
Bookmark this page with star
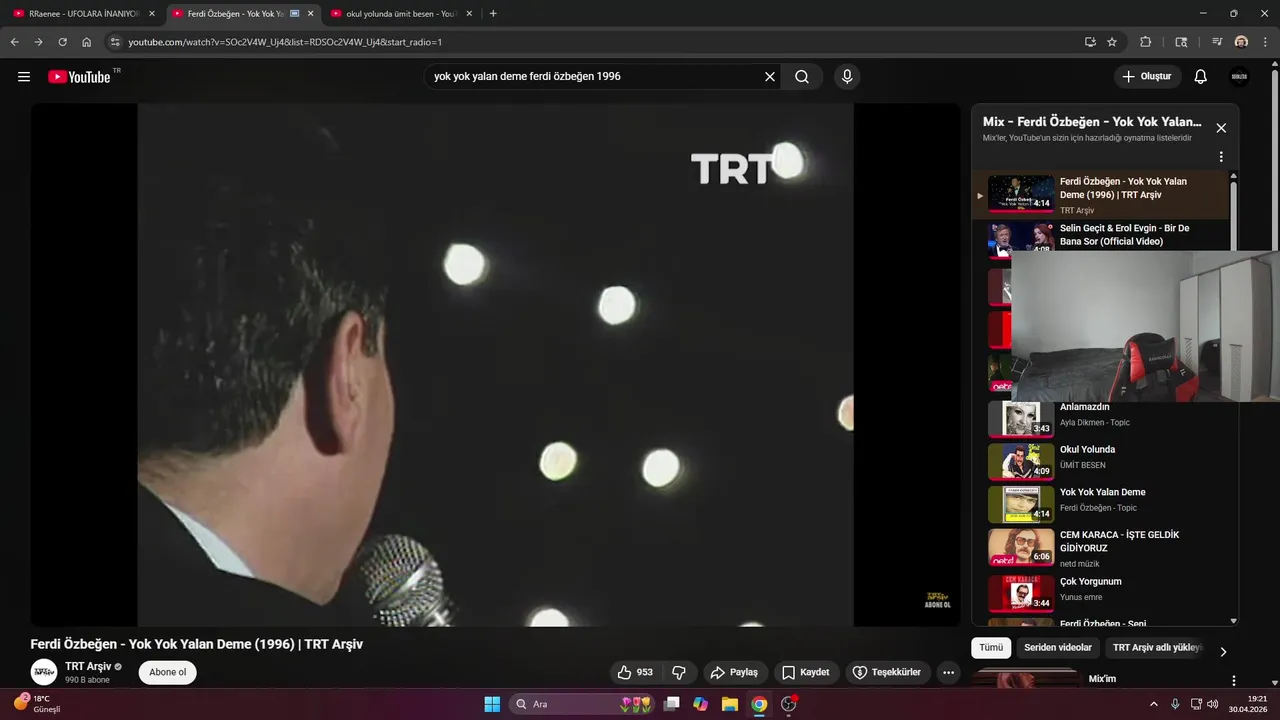click(x=1112, y=42)
